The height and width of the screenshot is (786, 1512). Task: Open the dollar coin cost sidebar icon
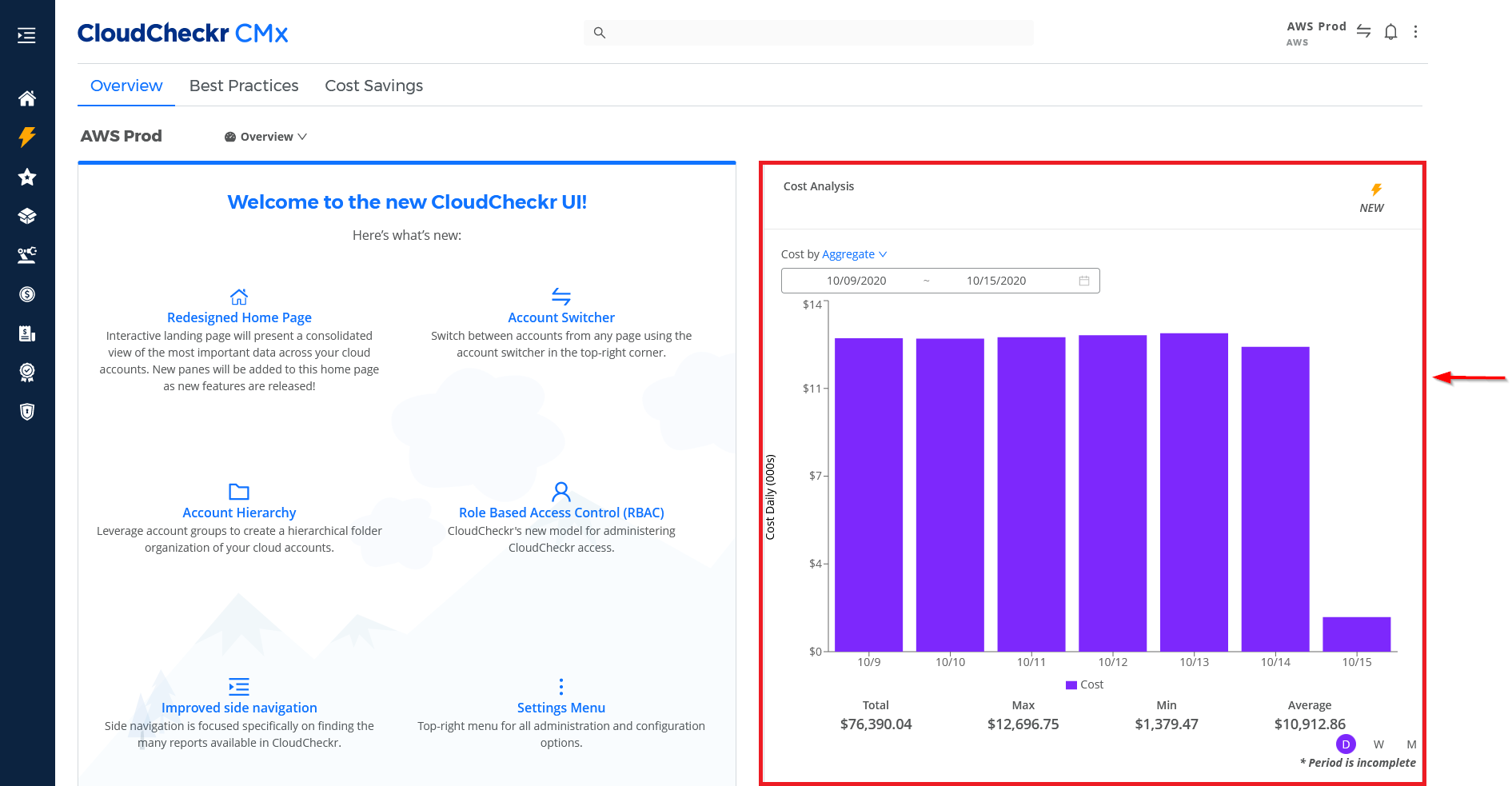[27, 294]
